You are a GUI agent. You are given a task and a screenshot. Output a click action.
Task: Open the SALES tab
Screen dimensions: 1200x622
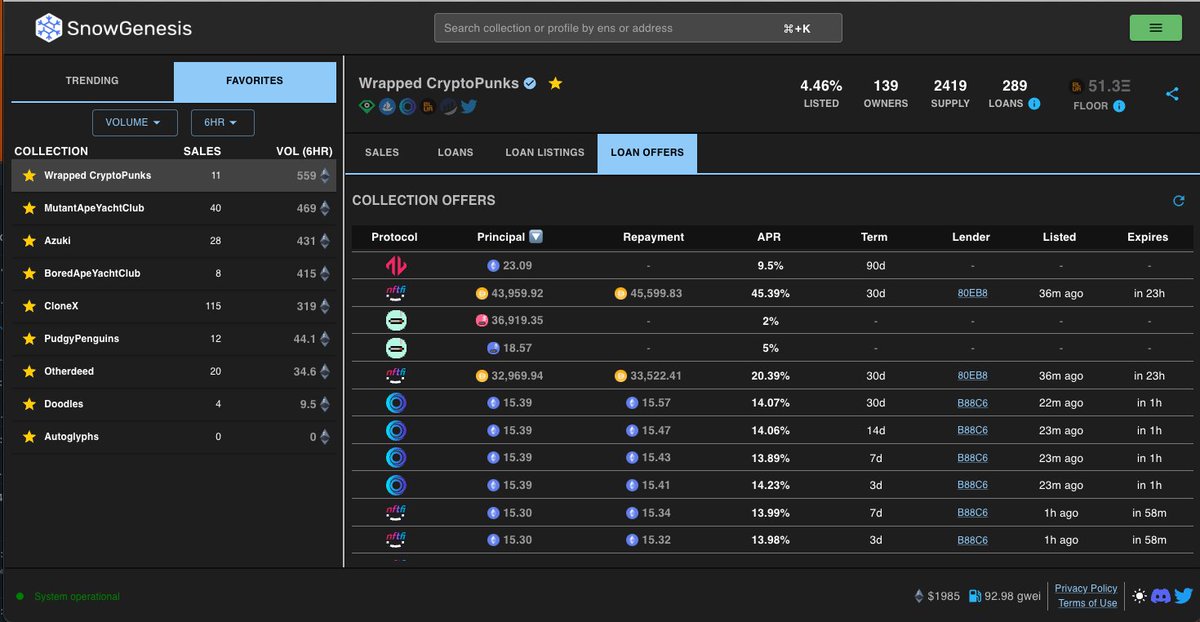(x=382, y=153)
